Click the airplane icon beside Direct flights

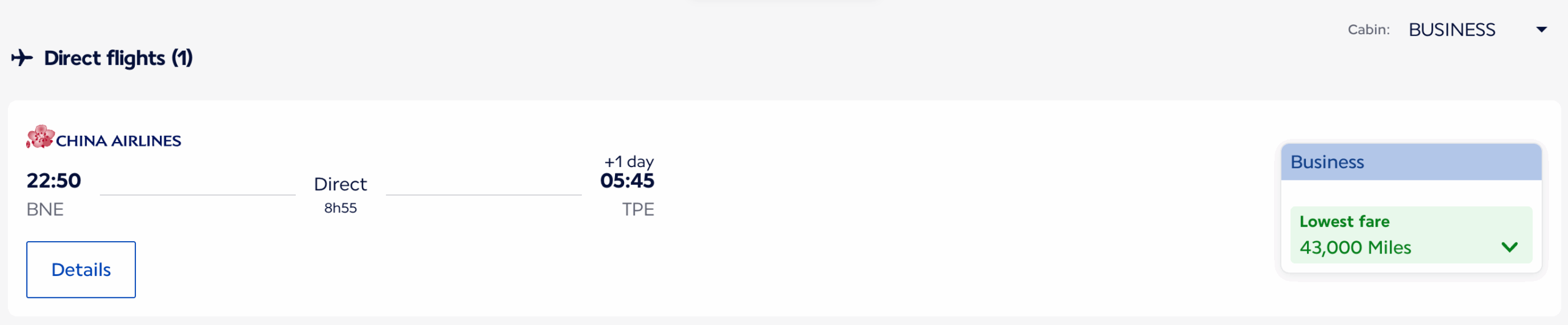[22, 58]
